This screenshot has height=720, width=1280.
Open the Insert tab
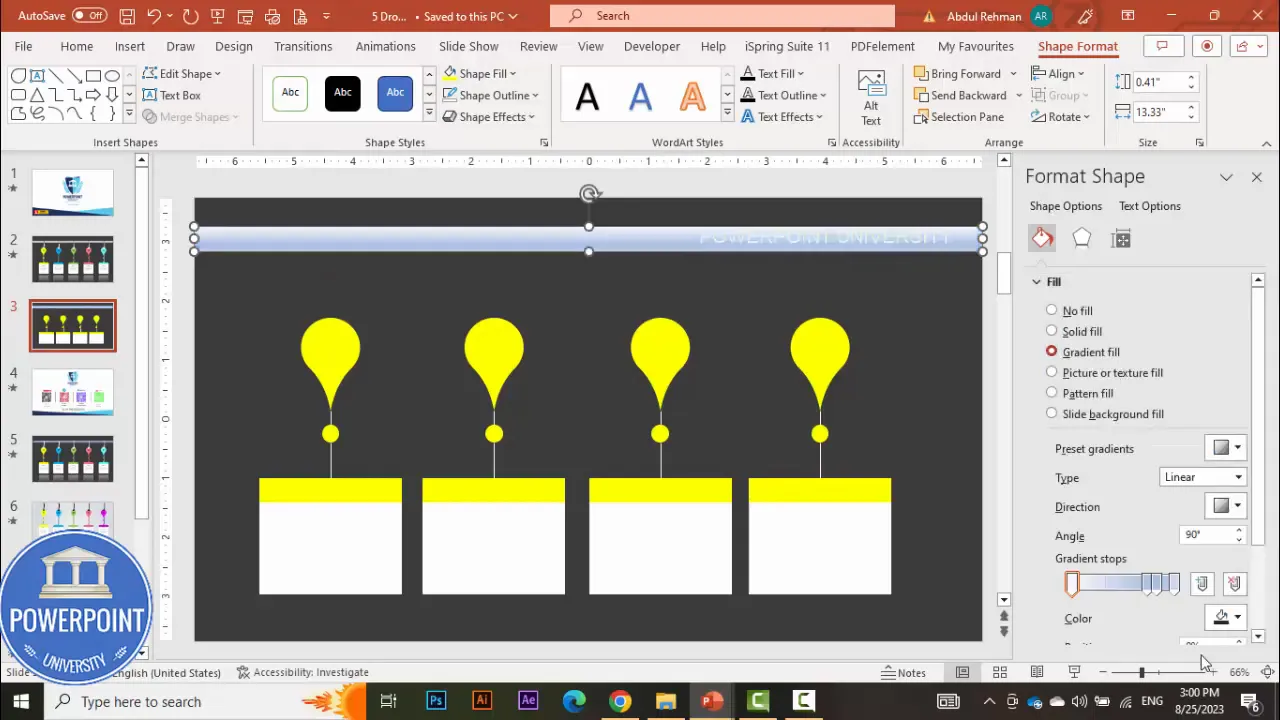coord(130,46)
